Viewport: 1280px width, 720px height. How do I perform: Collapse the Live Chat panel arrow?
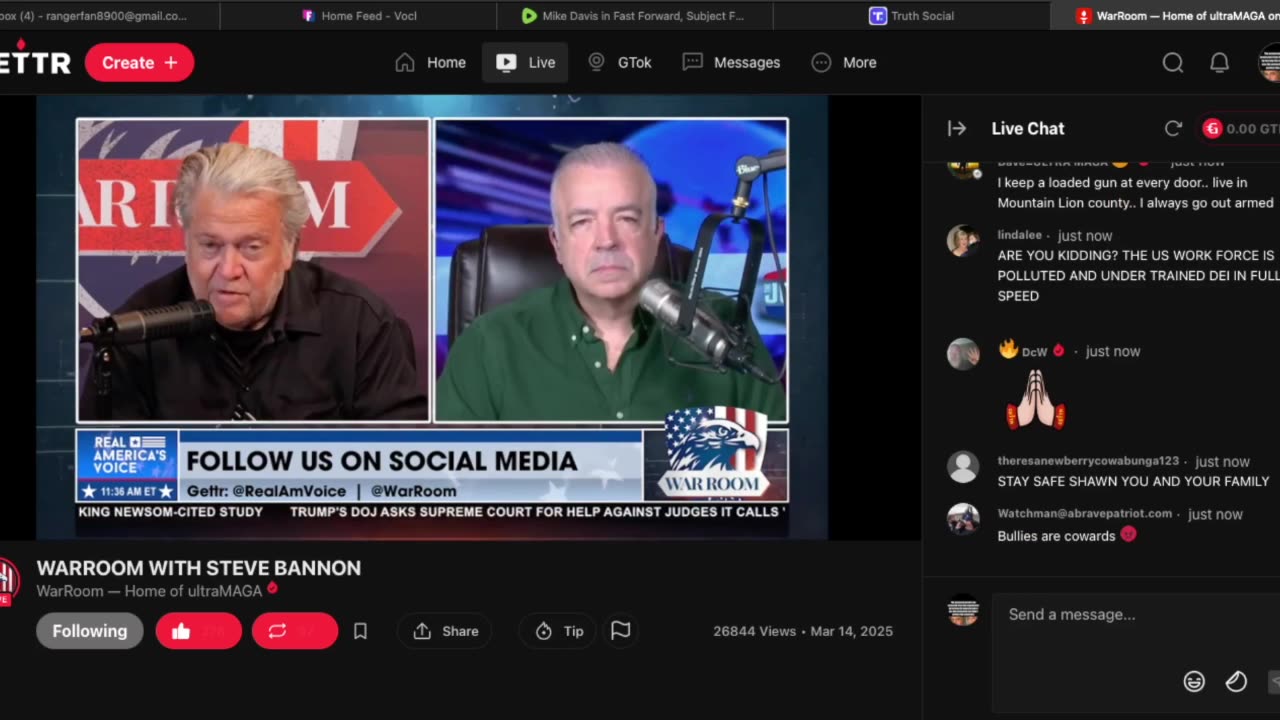957,128
